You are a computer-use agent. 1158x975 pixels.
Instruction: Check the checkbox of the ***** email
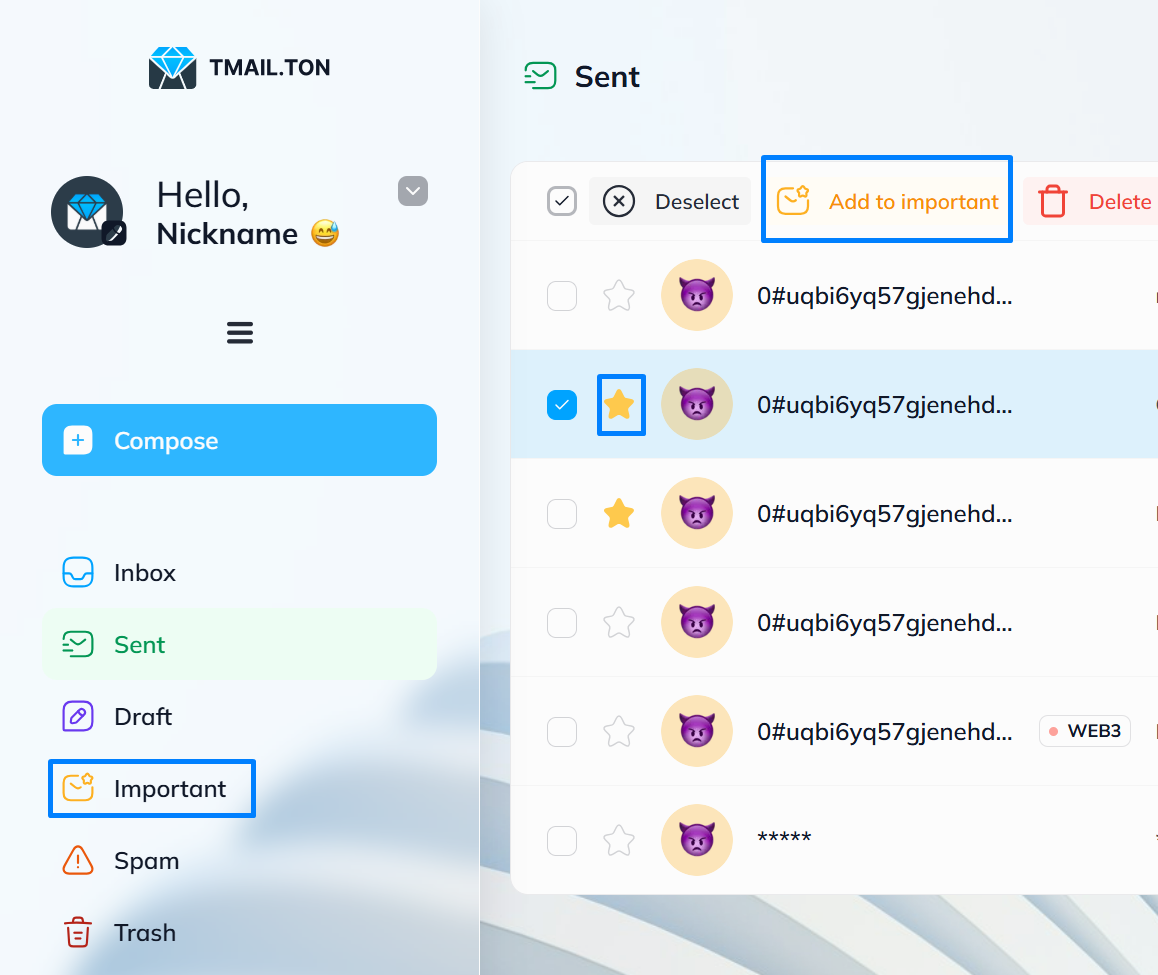tap(562, 841)
